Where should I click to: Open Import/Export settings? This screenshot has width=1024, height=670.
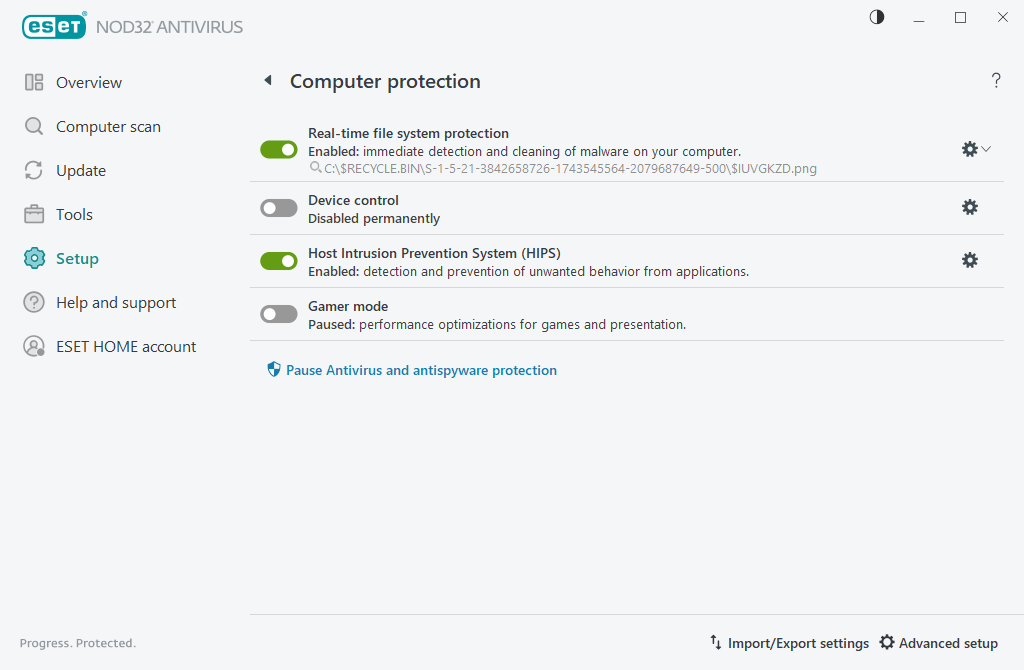789,643
